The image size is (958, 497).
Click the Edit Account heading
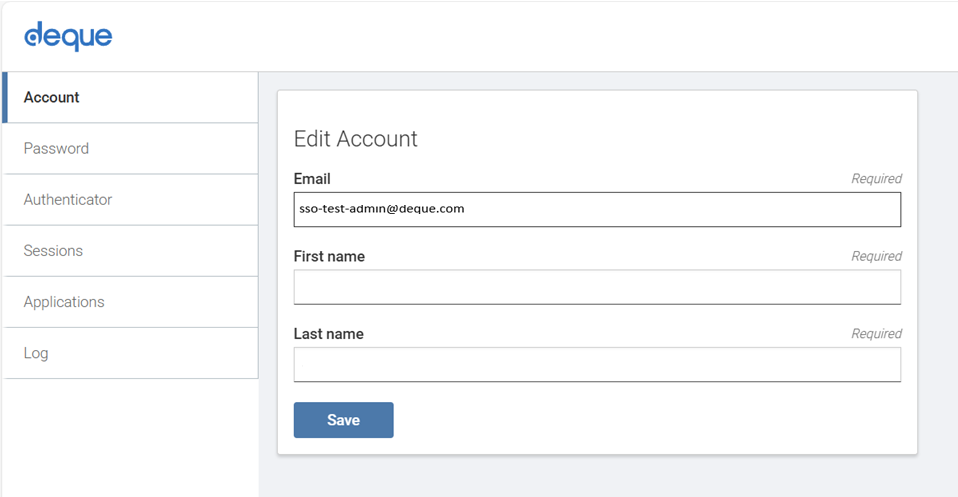pyautogui.click(x=356, y=139)
